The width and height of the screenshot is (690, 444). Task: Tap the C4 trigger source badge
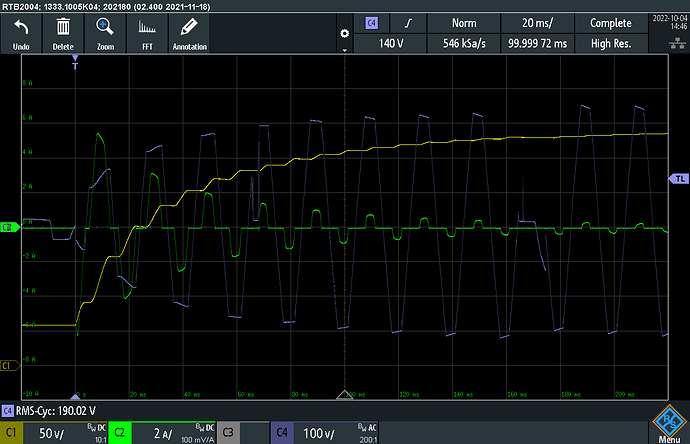372,23
